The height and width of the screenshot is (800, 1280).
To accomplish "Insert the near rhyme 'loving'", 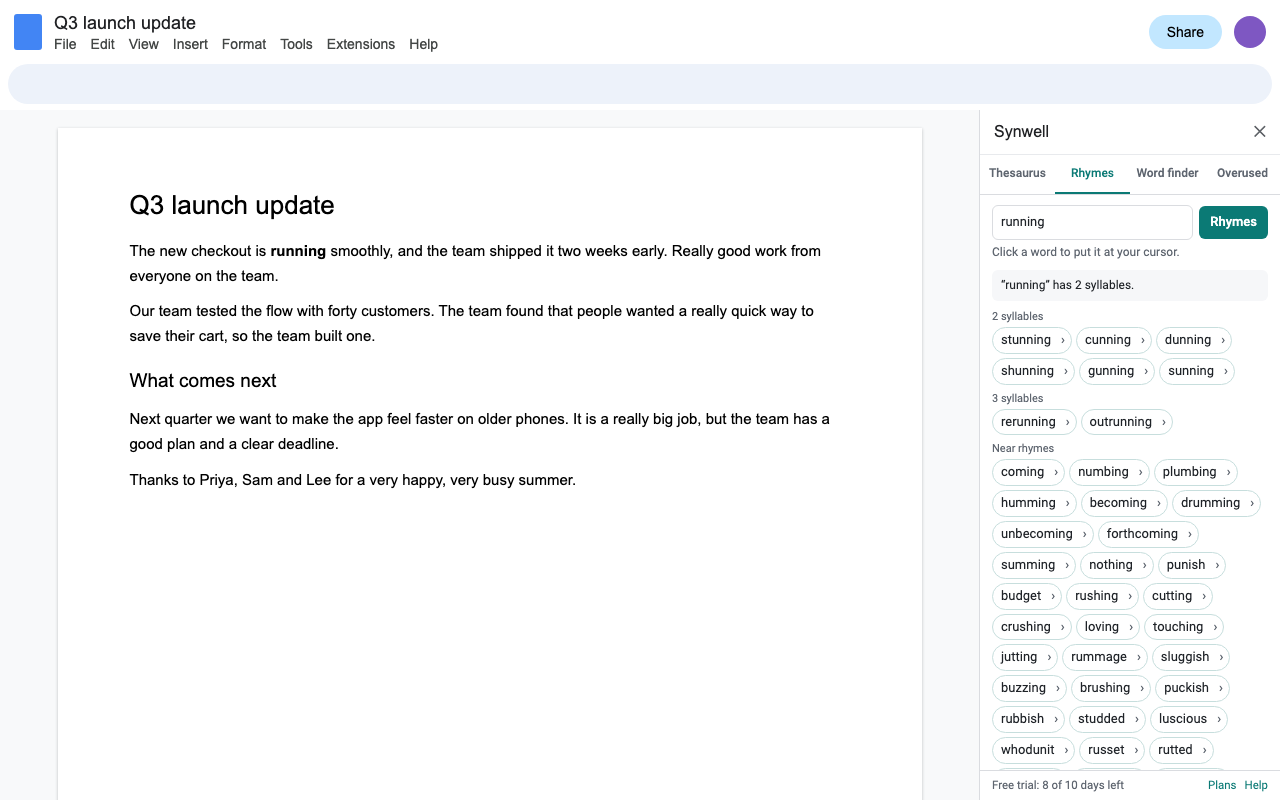I will pyautogui.click(x=1102, y=627).
